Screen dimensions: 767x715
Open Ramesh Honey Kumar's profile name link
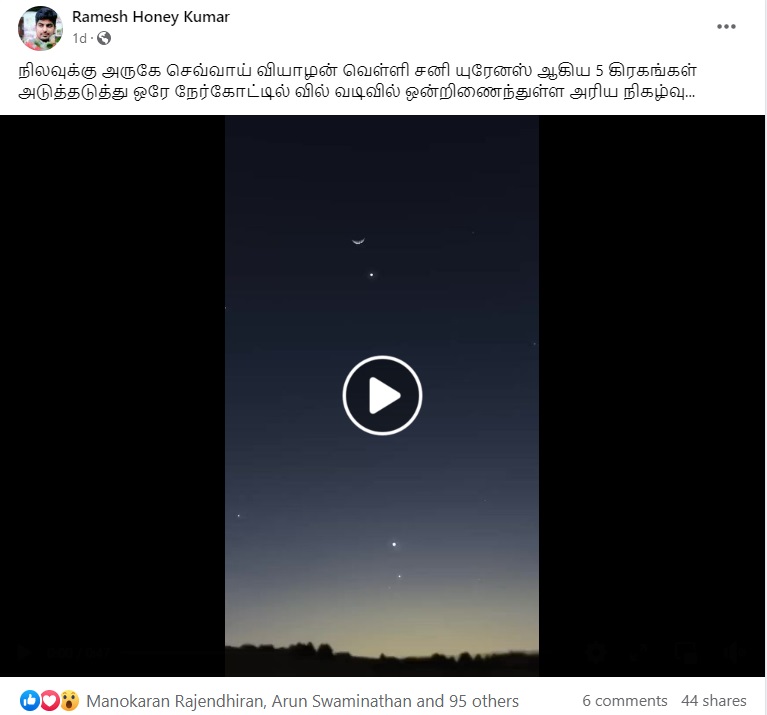[x=151, y=17]
